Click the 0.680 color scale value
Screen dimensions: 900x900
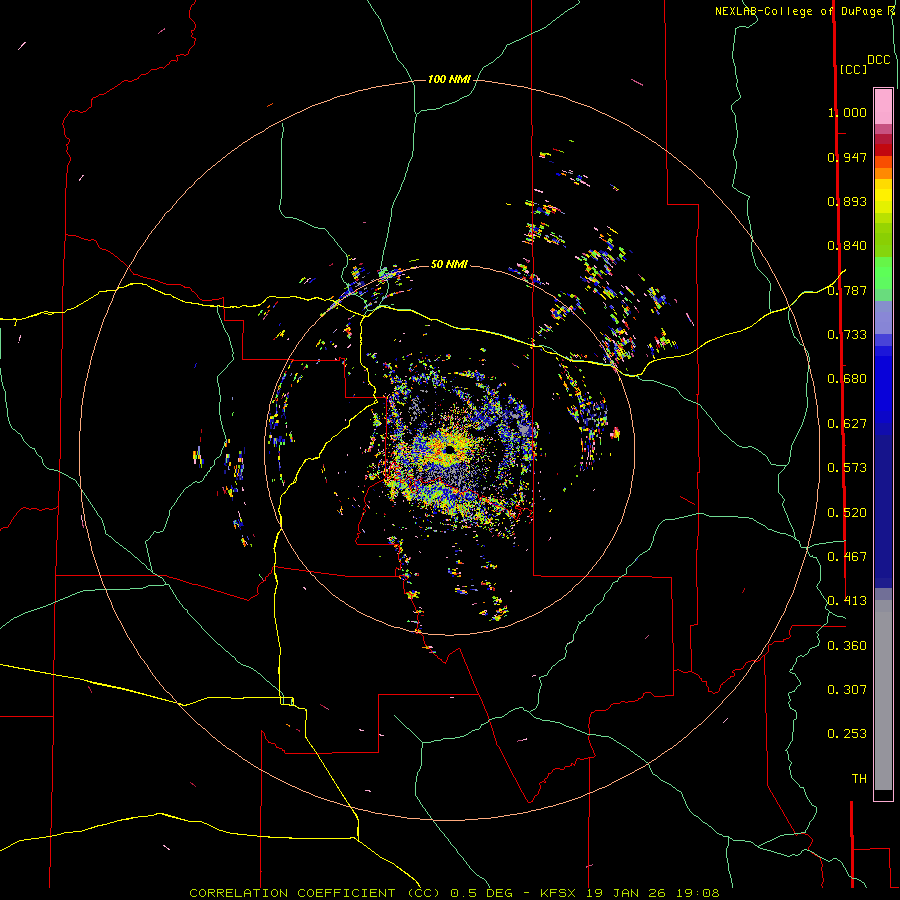point(847,379)
